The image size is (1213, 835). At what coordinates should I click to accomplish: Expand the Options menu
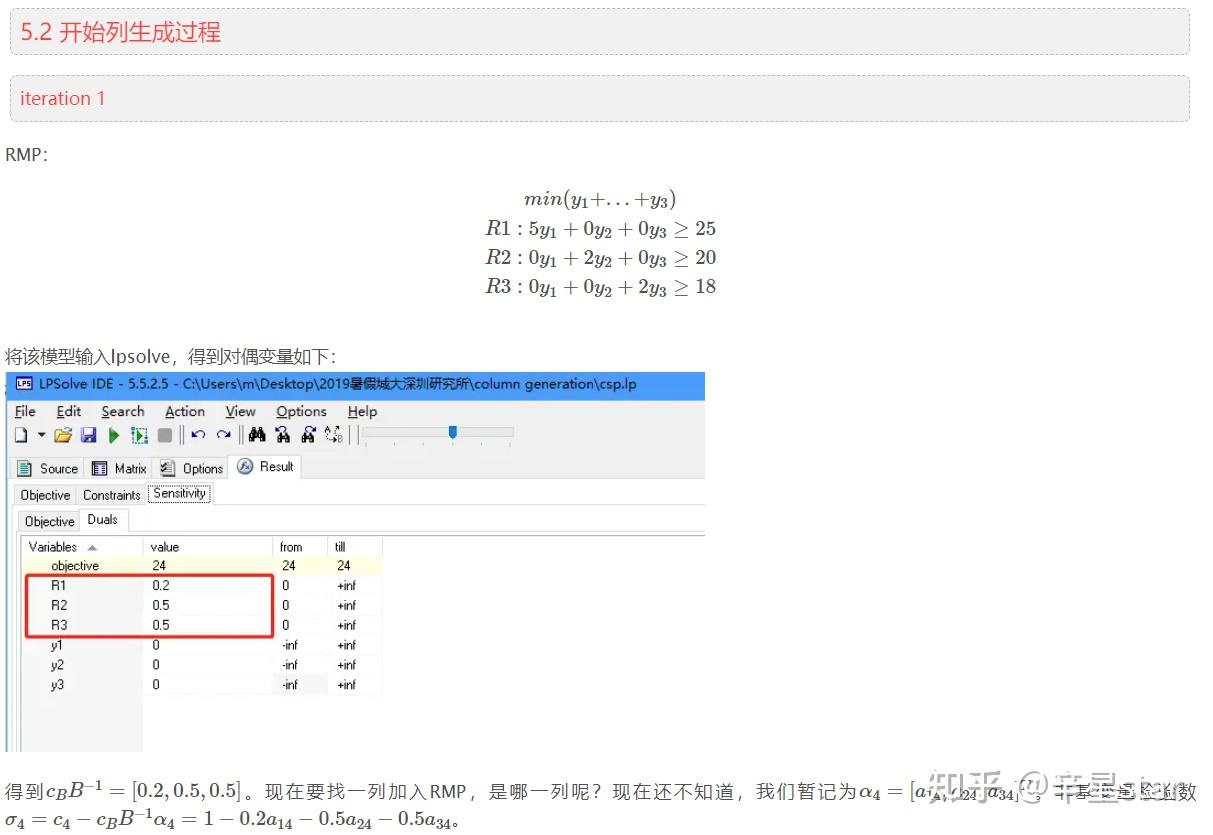point(301,411)
